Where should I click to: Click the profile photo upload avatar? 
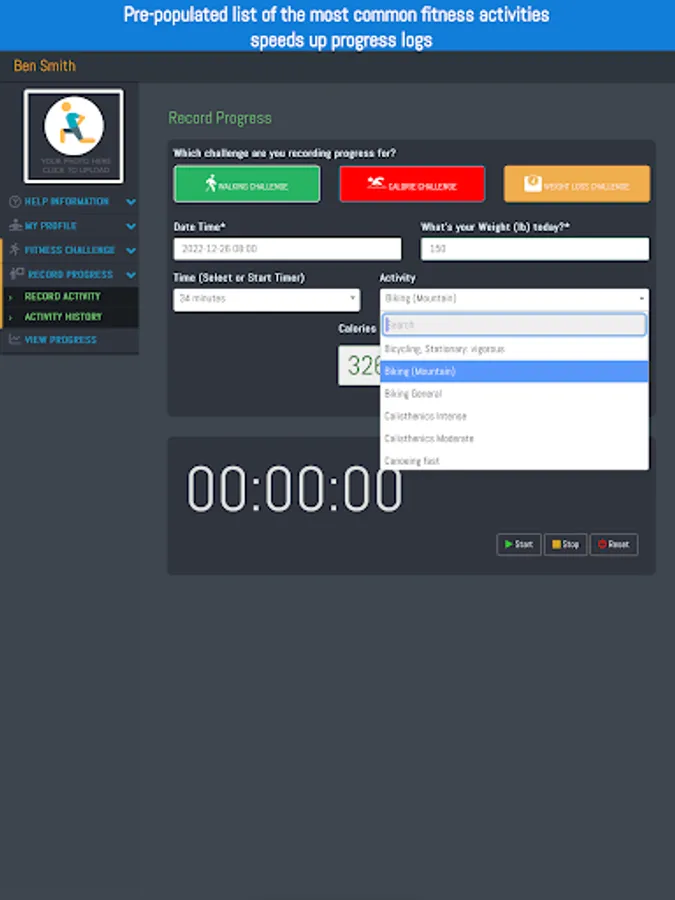click(73, 136)
